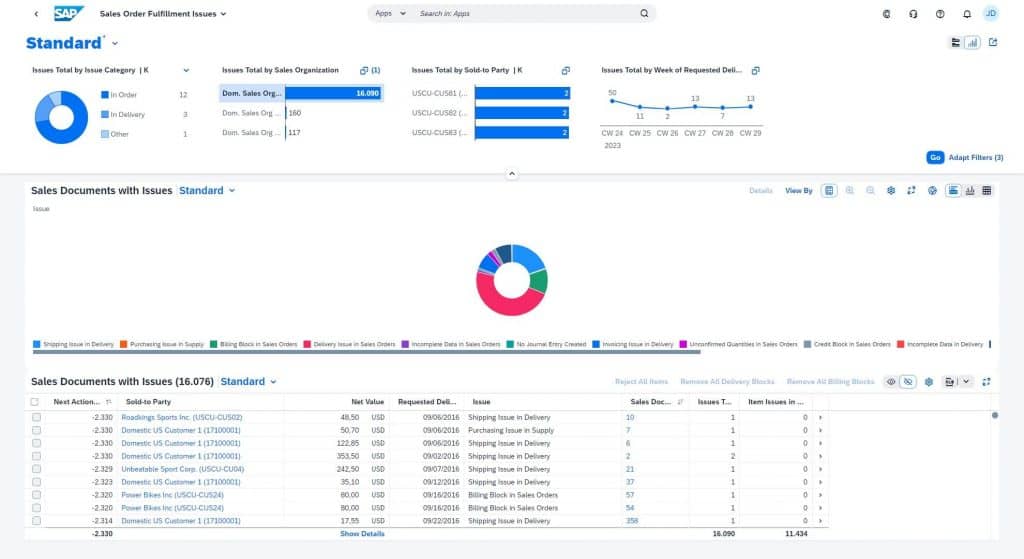1024x559 pixels.
Task: Open sales document 21 link
Action: click(x=630, y=469)
